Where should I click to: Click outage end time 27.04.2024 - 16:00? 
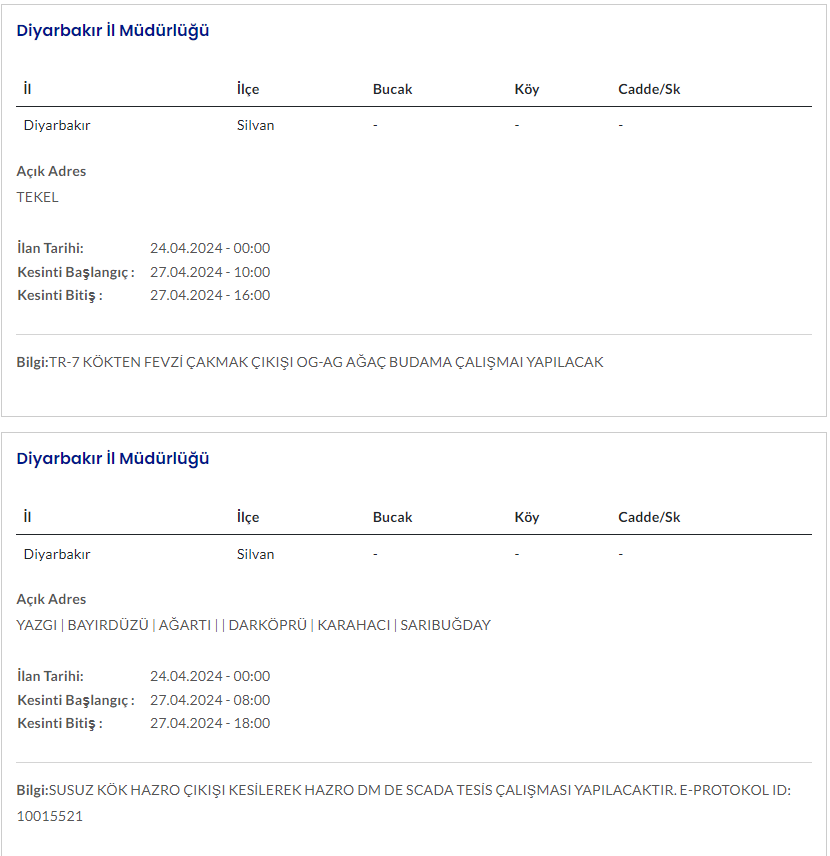coord(210,295)
